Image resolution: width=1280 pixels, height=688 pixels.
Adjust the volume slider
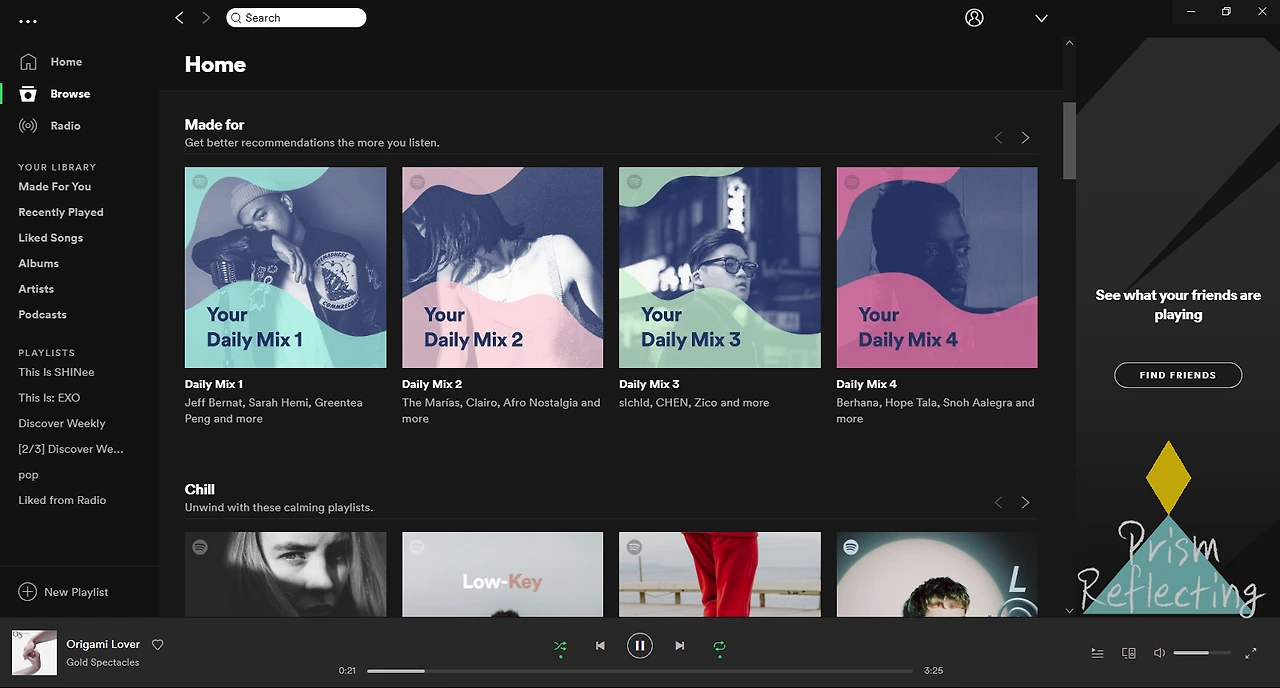1203,653
